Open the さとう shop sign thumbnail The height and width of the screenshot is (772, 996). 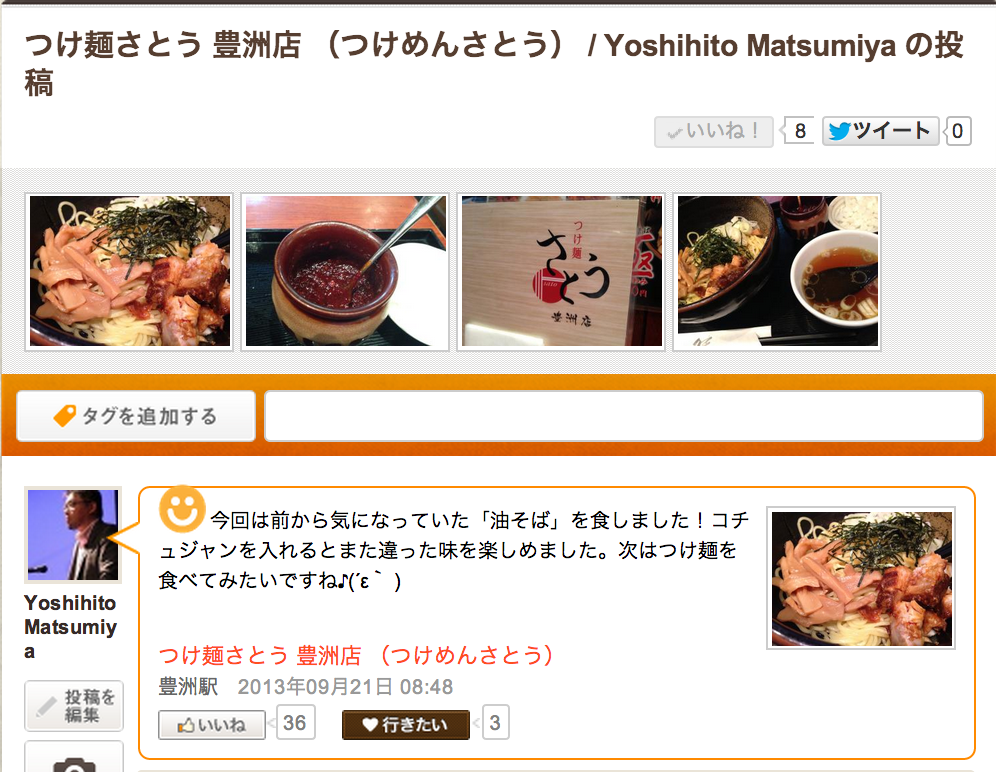562,271
